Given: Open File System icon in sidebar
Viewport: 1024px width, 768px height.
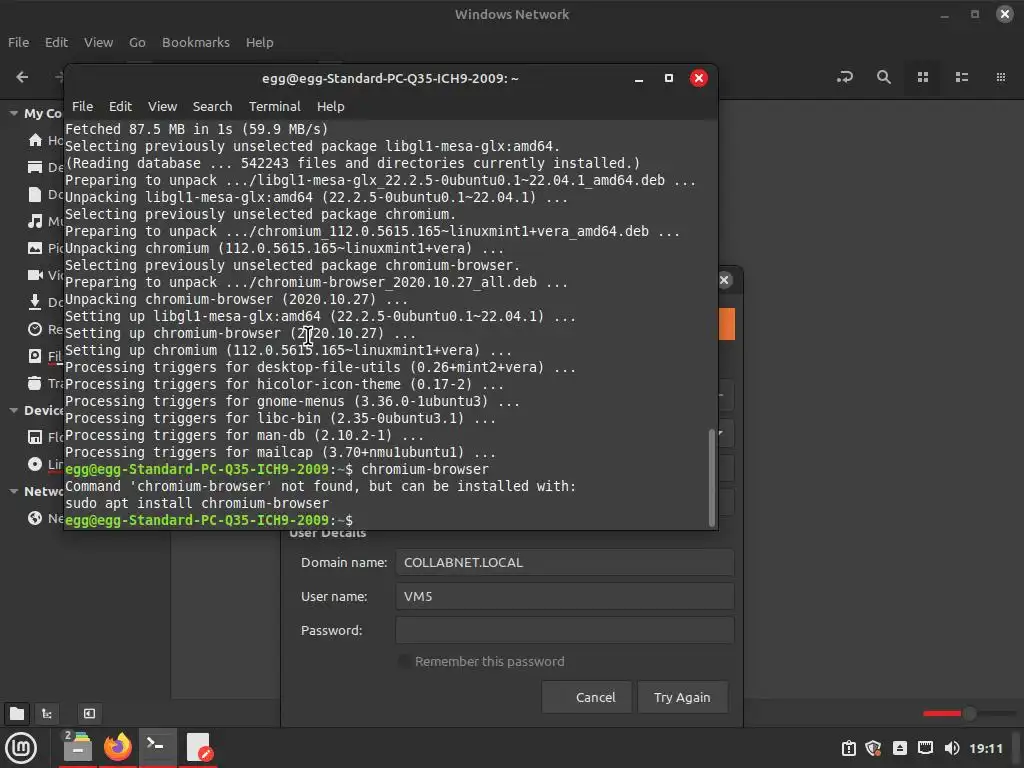Looking at the screenshot, I should pos(35,356).
